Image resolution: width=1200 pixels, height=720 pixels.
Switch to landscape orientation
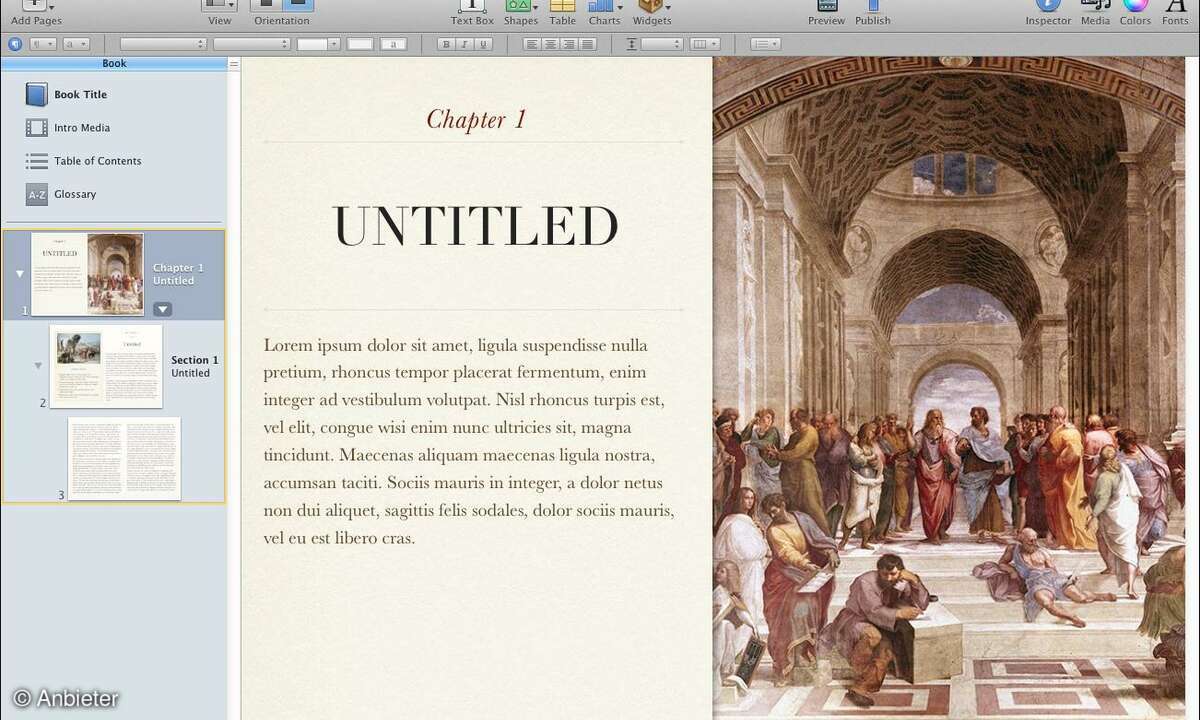pyautogui.click(x=298, y=5)
